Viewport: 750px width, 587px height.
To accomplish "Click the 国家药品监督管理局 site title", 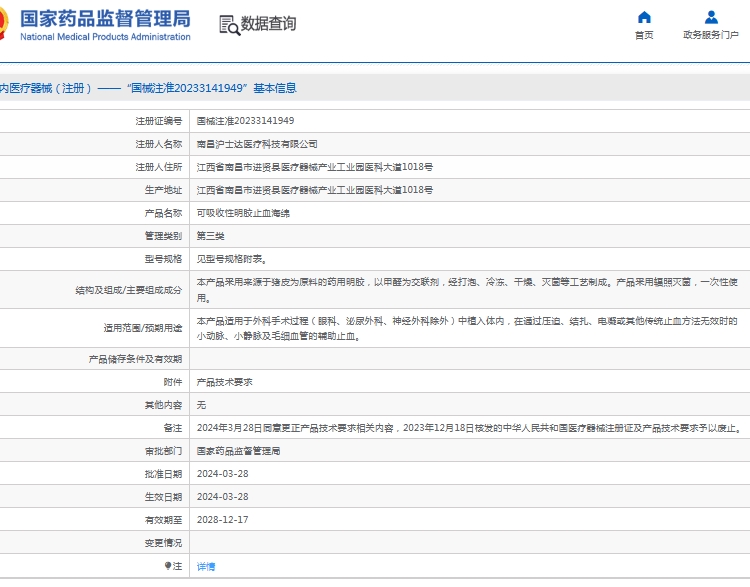I will (x=105, y=19).
